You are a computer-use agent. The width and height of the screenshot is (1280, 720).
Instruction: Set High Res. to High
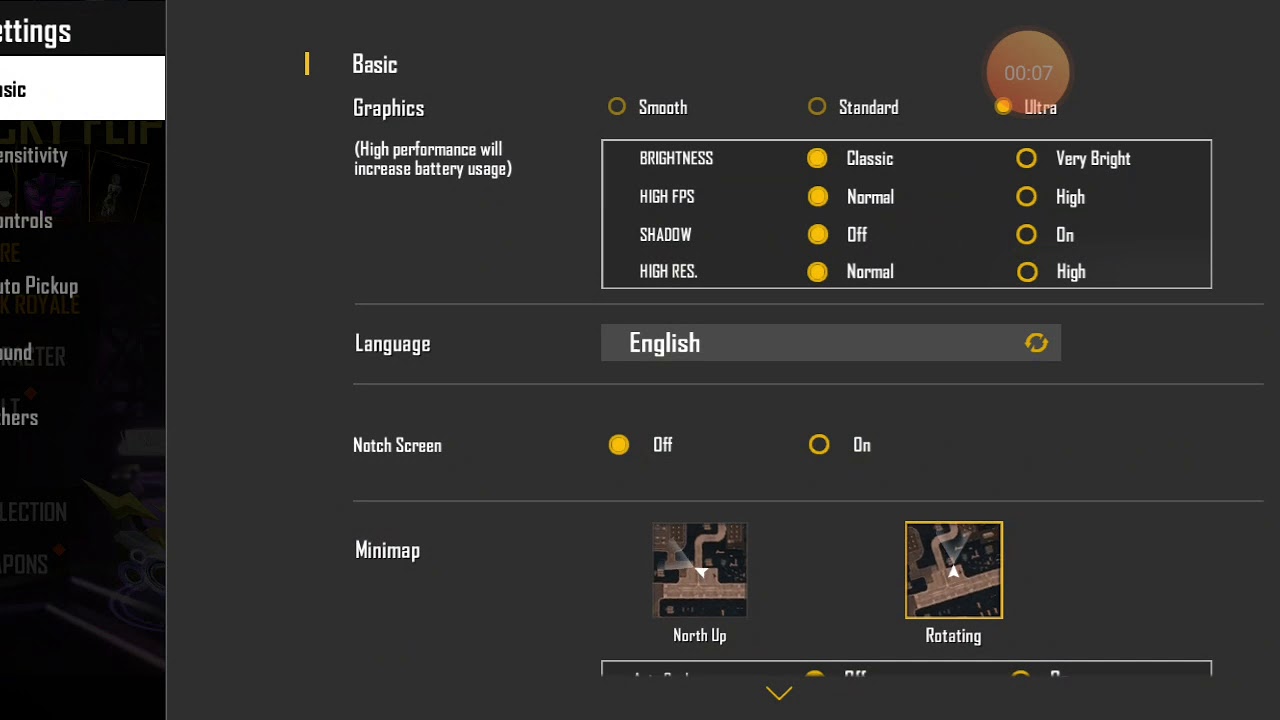[x=1026, y=272]
